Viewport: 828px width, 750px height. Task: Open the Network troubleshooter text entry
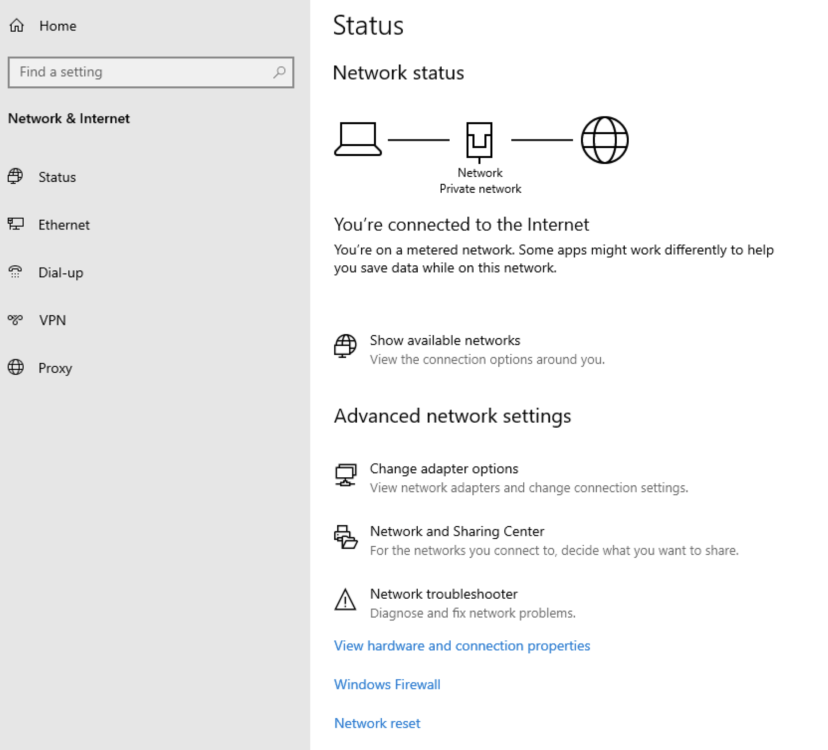[x=444, y=594]
